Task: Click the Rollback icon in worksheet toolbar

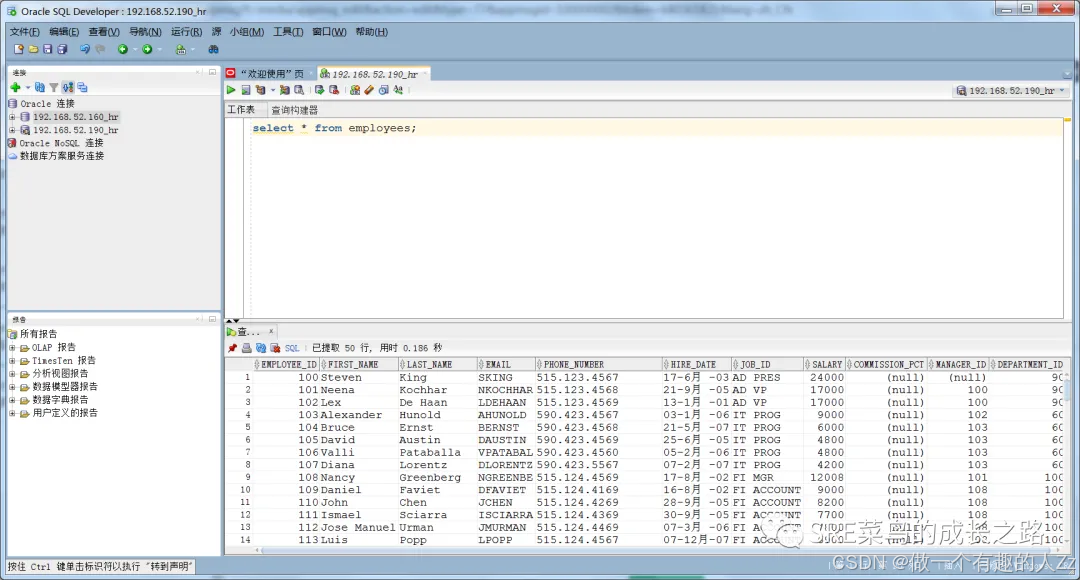Action: [334, 90]
